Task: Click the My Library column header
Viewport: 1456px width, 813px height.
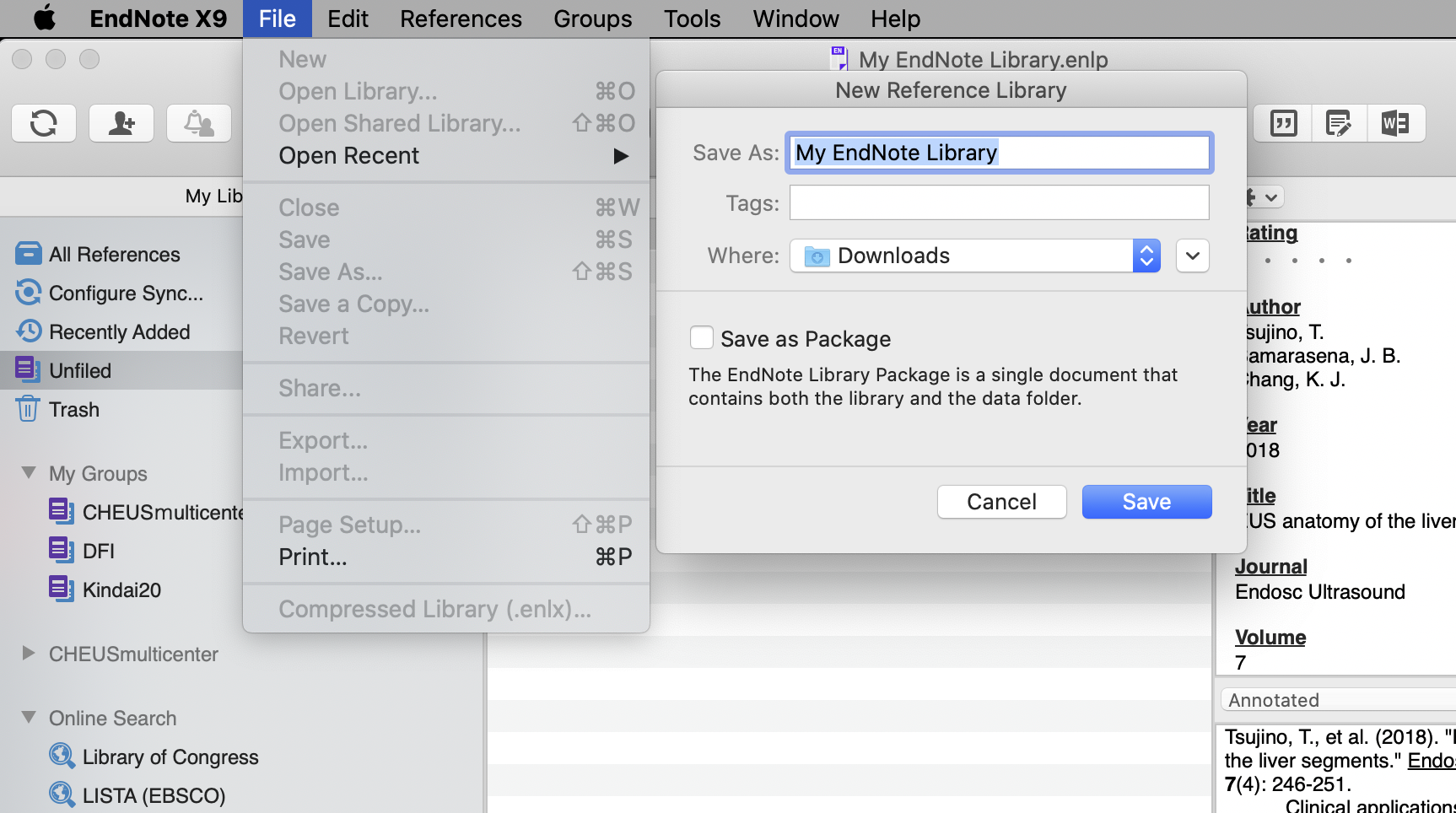Action: 213,196
